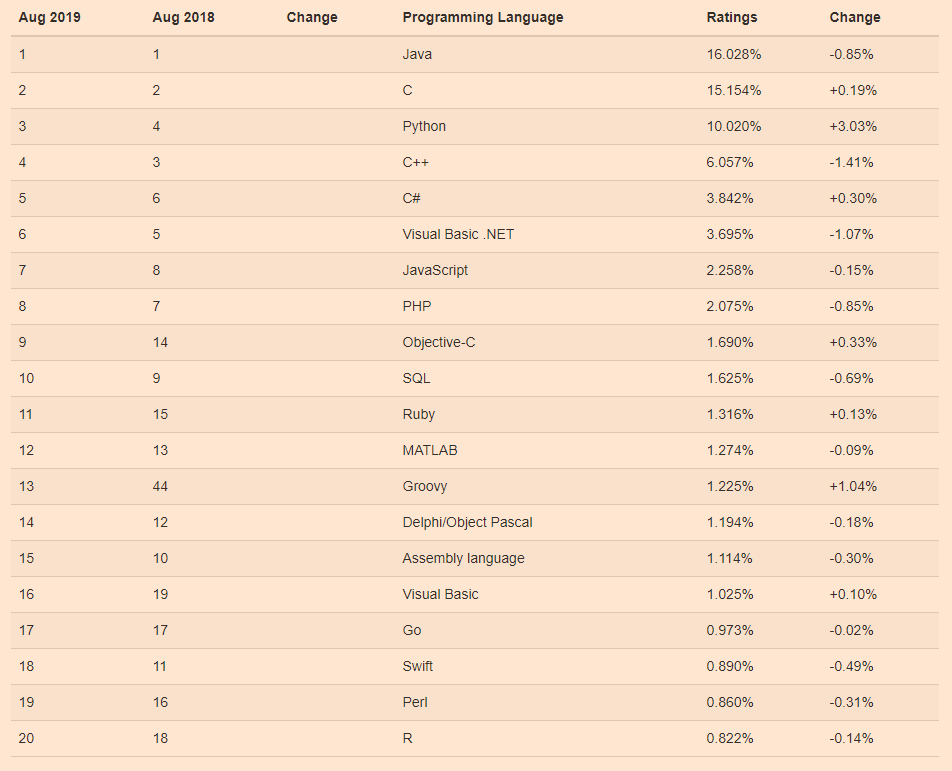Click the 16.028% rating value
This screenshot has width=952, height=771.
(x=733, y=54)
